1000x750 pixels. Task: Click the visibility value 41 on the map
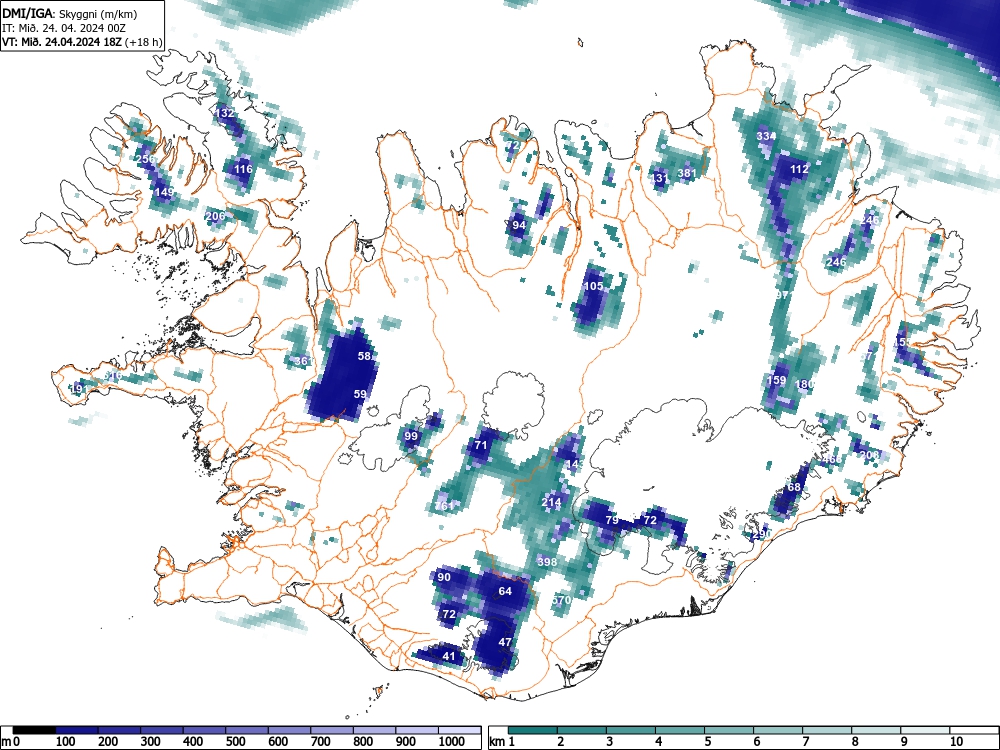[449, 656]
